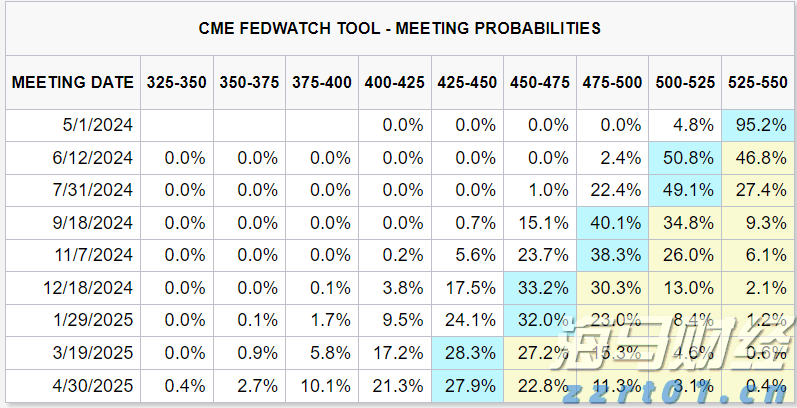Click the 38.3% cell for 11/7/2024

(612, 254)
